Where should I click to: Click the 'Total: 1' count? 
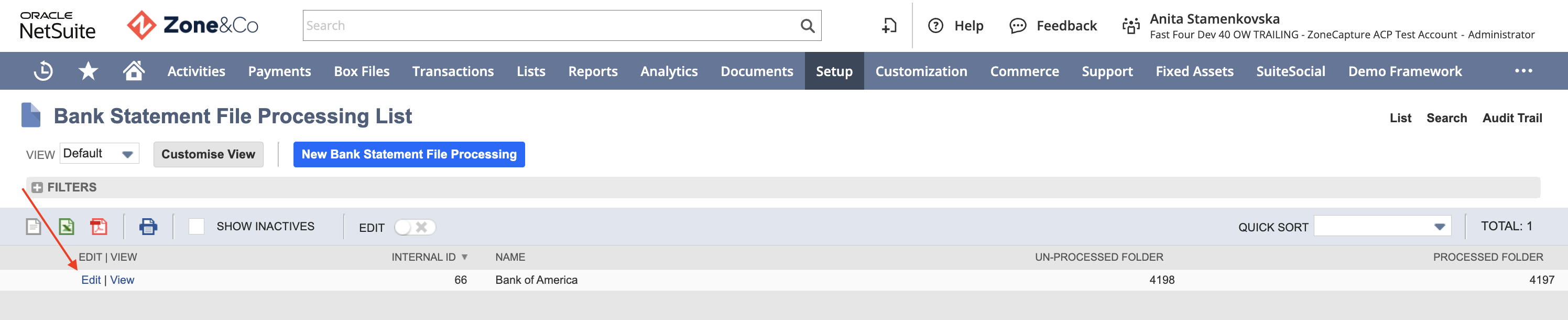1507,226
